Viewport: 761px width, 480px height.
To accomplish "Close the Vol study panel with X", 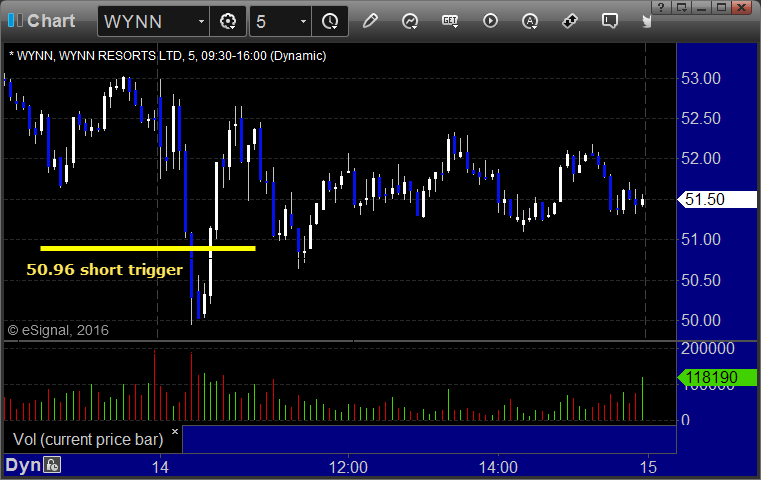I will [x=175, y=431].
